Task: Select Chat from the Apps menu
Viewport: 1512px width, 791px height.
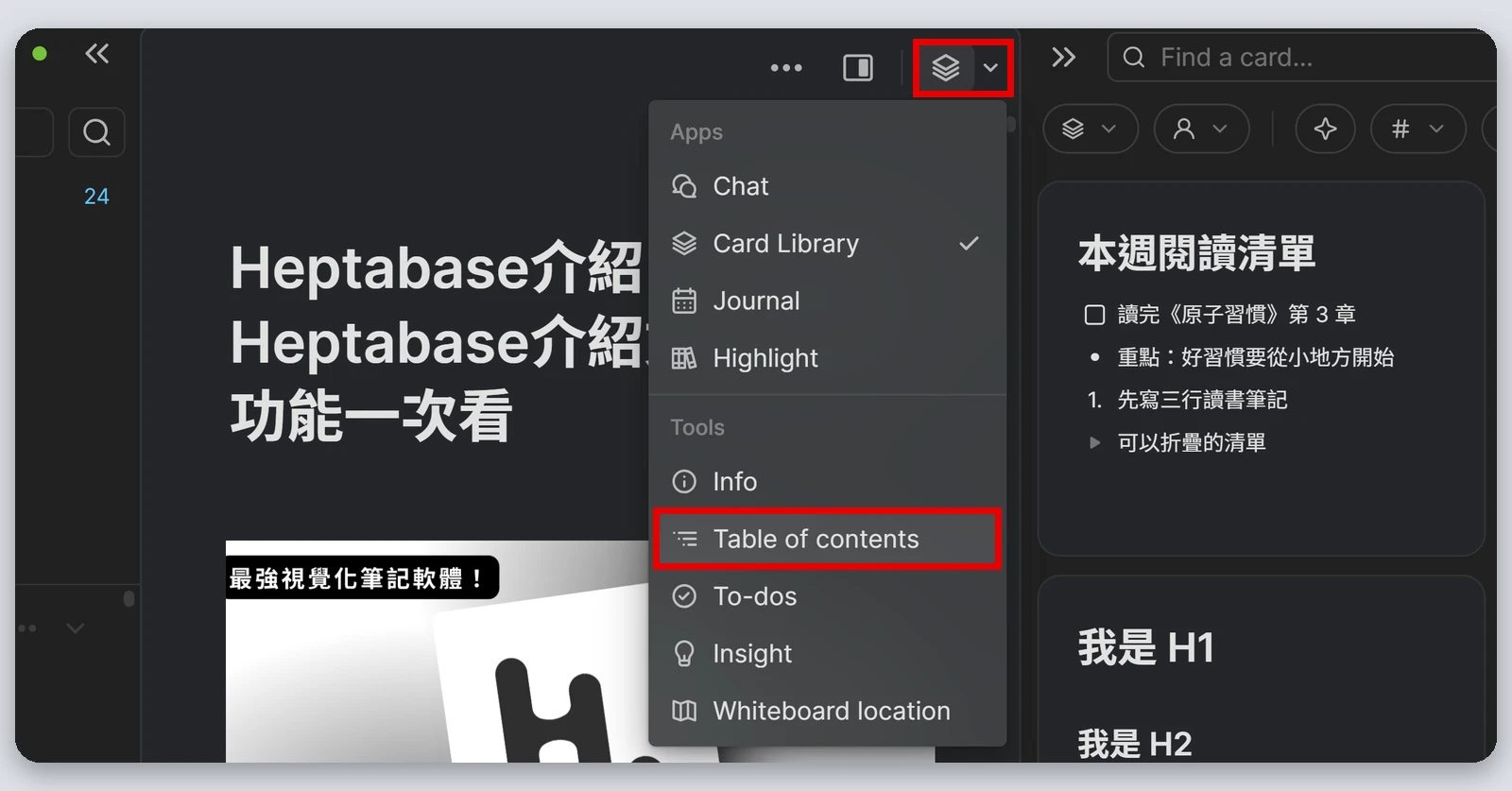Action: point(827,186)
